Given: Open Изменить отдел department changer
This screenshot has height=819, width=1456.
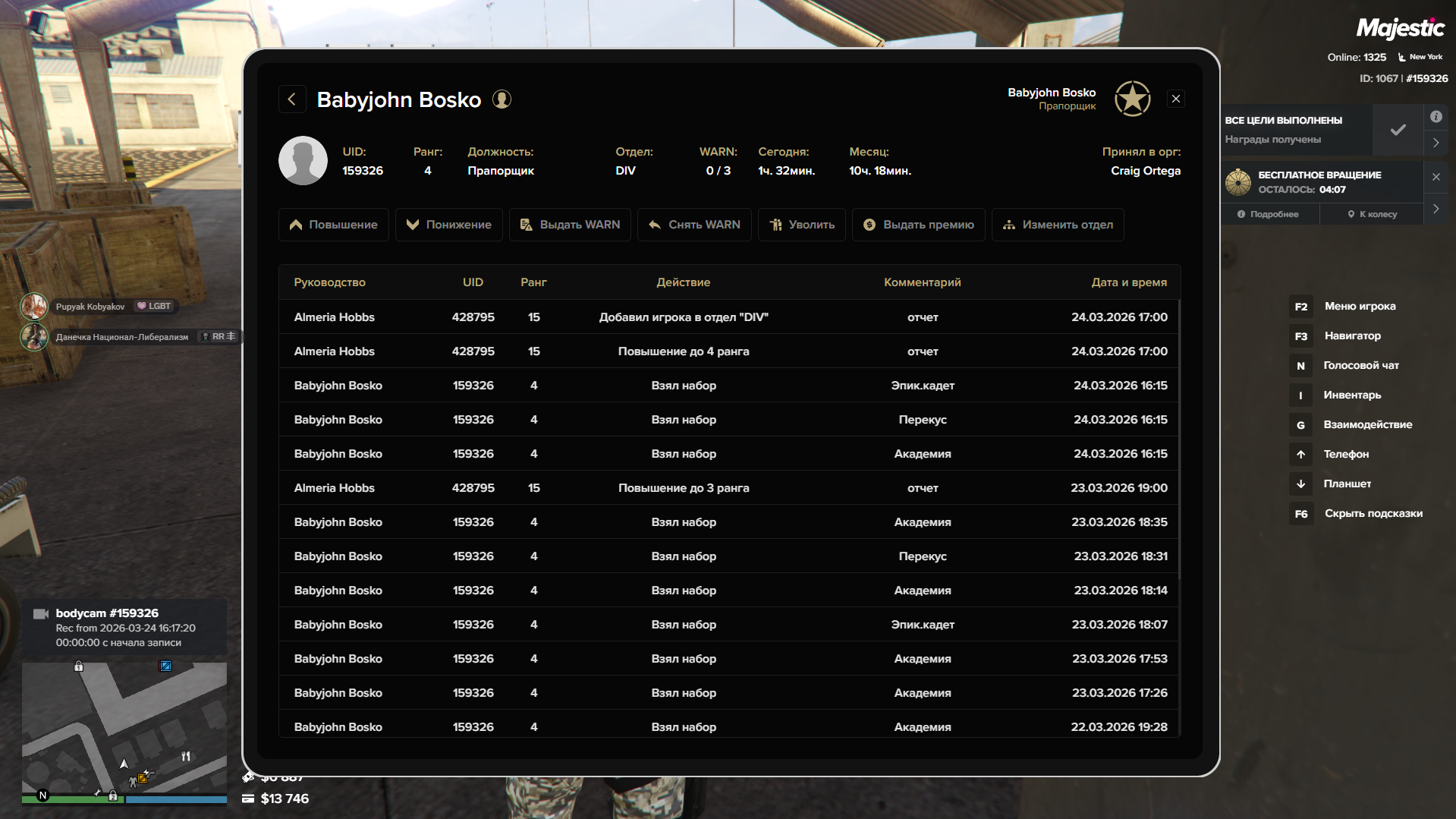Looking at the screenshot, I should click(1057, 225).
